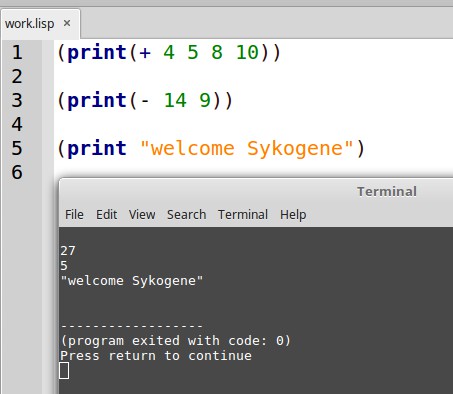Click the "print" keyword on line 1
The image size is (453, 394).
point(97,53)
